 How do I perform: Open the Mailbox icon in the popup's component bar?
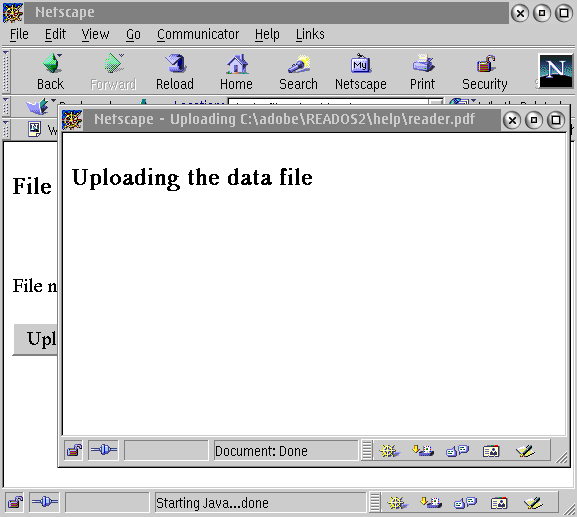[423, 450]
